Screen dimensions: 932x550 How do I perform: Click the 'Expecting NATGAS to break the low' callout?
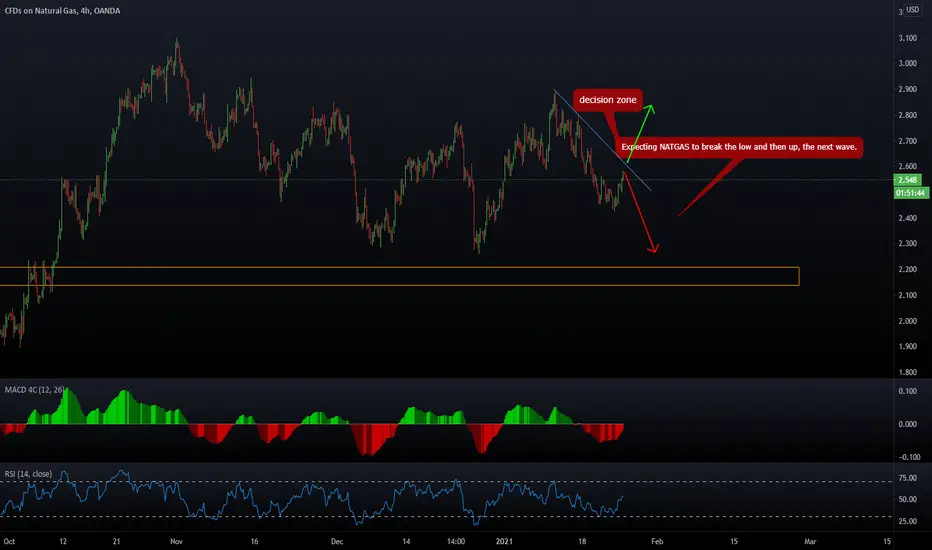coord(739,147)
